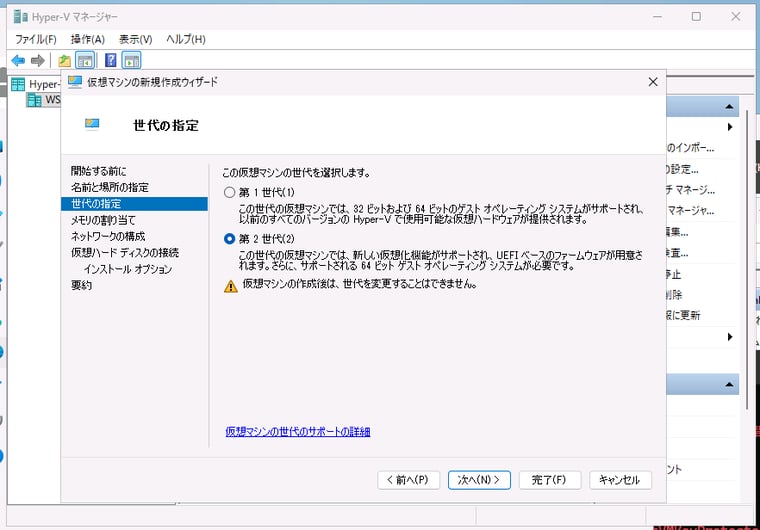
Task: Go to the 要約 wizard step
Action: (81, 285)
